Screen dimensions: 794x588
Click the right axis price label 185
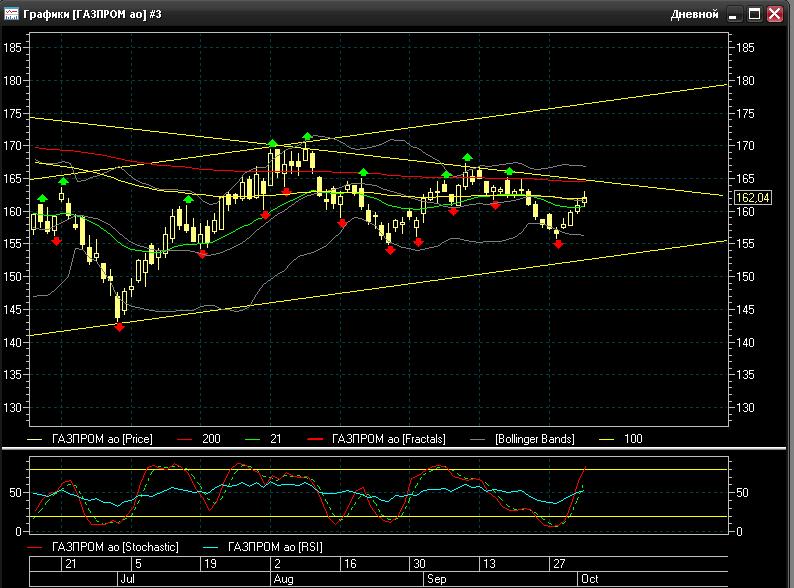tap(745, 48)
